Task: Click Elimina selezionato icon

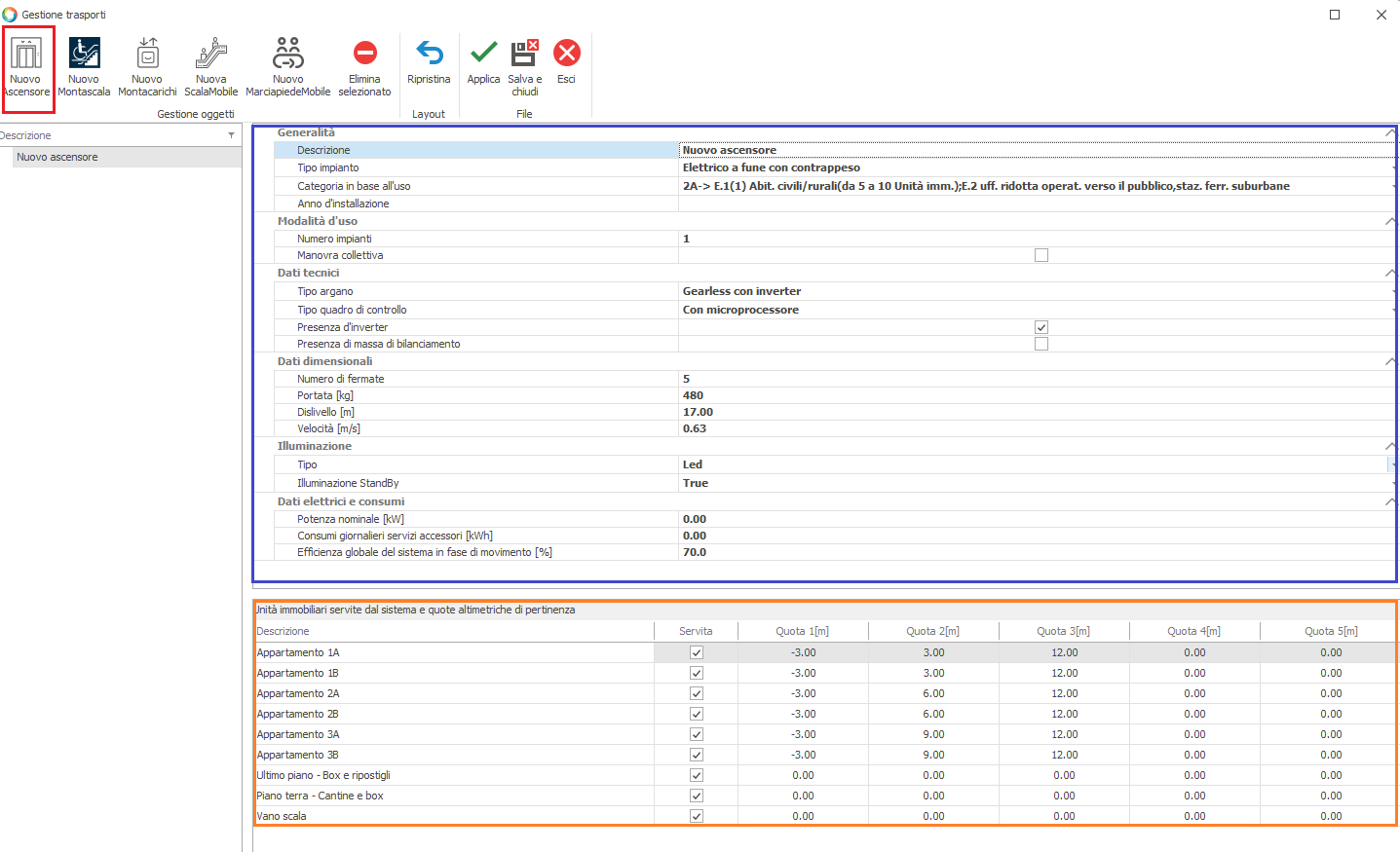Action: [364, 55]
